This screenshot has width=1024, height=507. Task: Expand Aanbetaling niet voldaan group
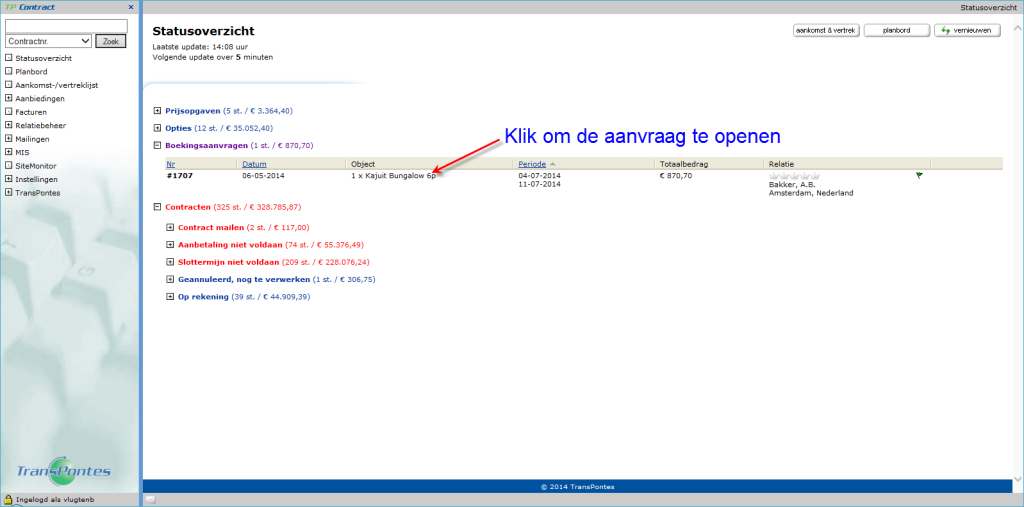(170, 244)
